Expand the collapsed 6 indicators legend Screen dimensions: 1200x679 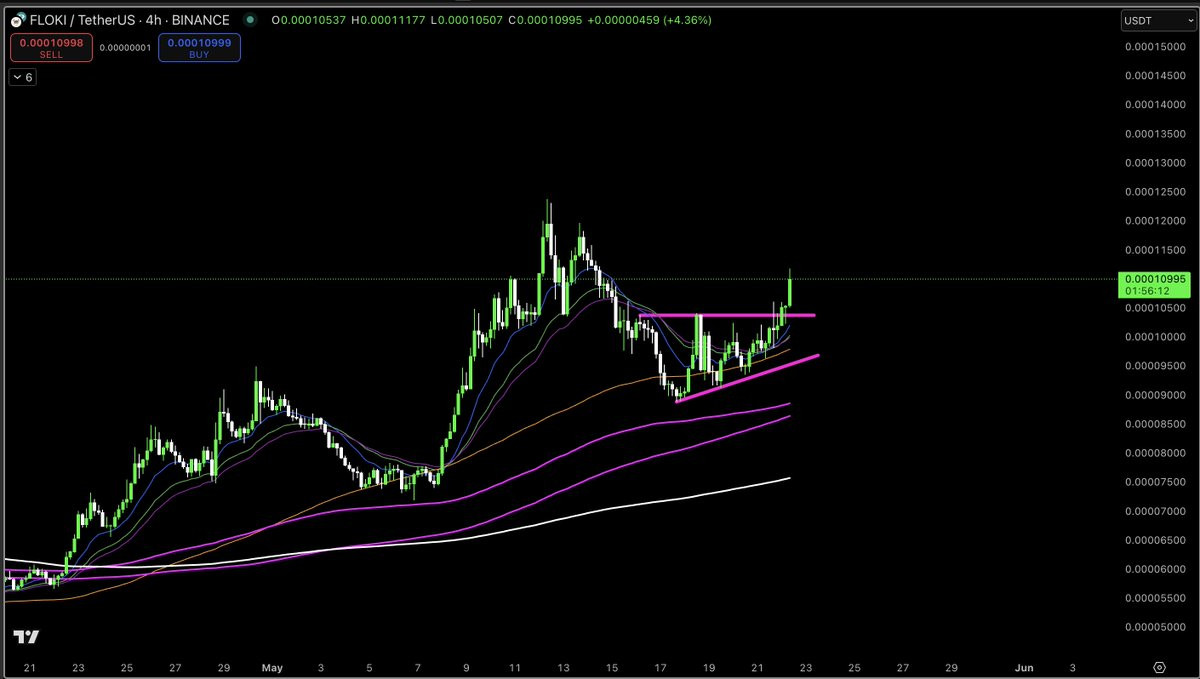coord(22,77)
